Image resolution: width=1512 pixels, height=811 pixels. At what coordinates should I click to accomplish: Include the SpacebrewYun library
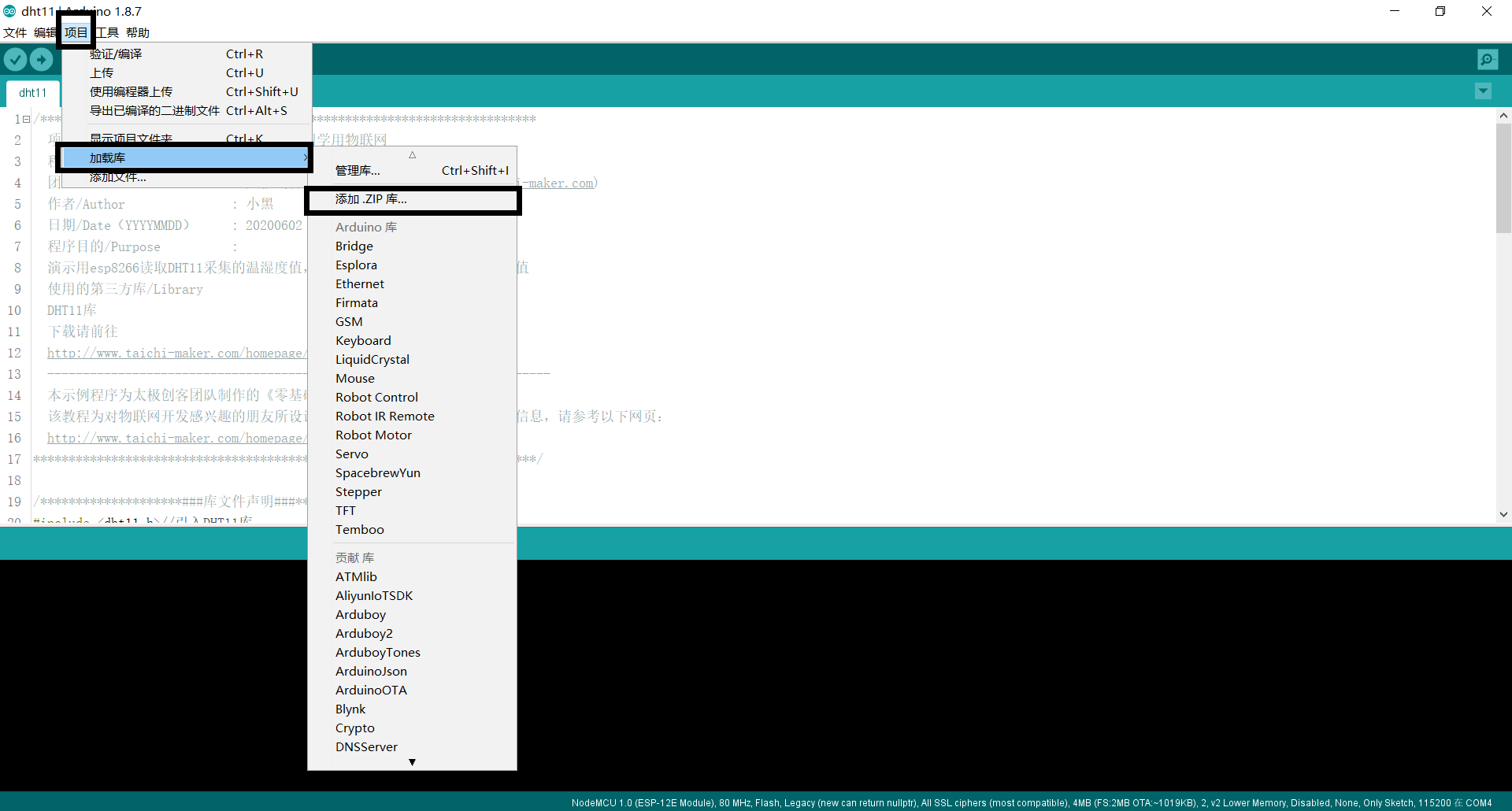[x=412, y=472]
